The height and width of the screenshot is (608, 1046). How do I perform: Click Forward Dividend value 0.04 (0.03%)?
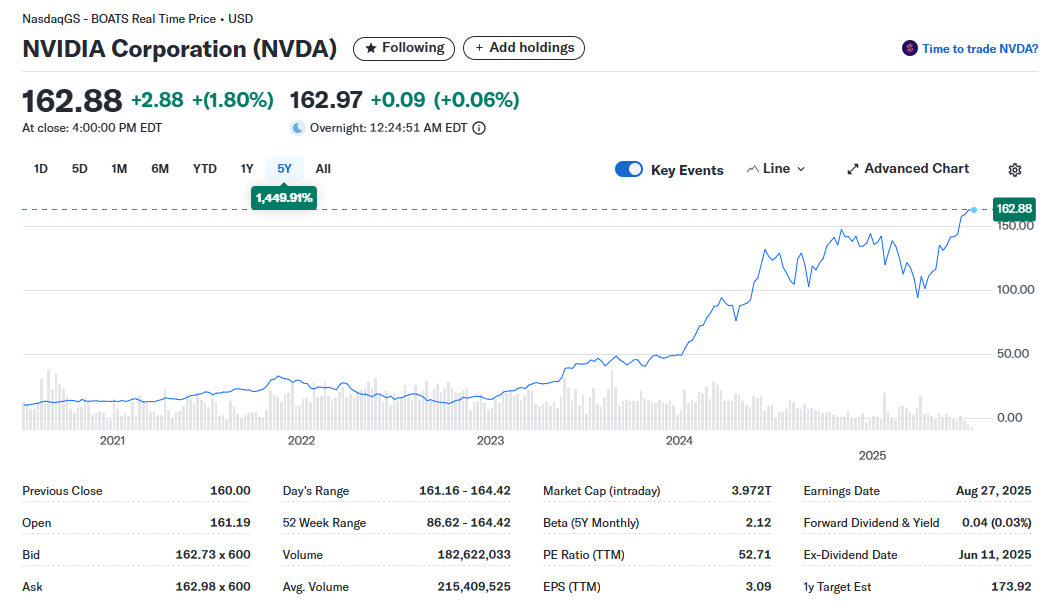pyautogui.click(x=997, y=523)
